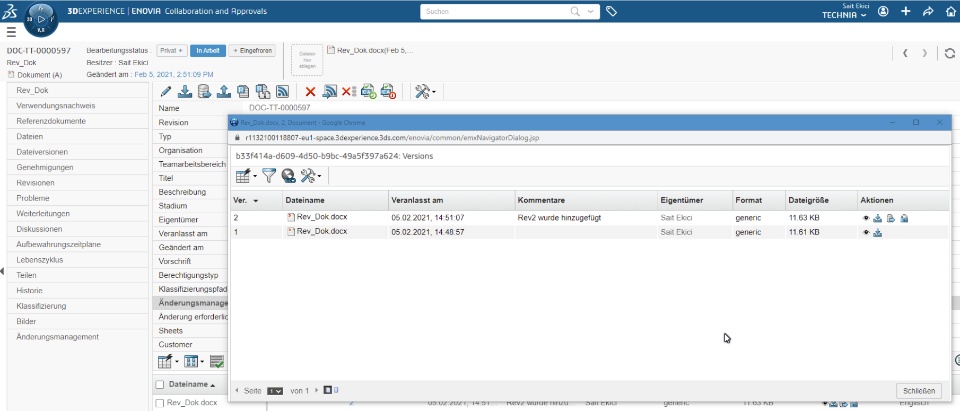The image size is (960, 411).
Task: Open the hamburger menu
Action: 12,32
